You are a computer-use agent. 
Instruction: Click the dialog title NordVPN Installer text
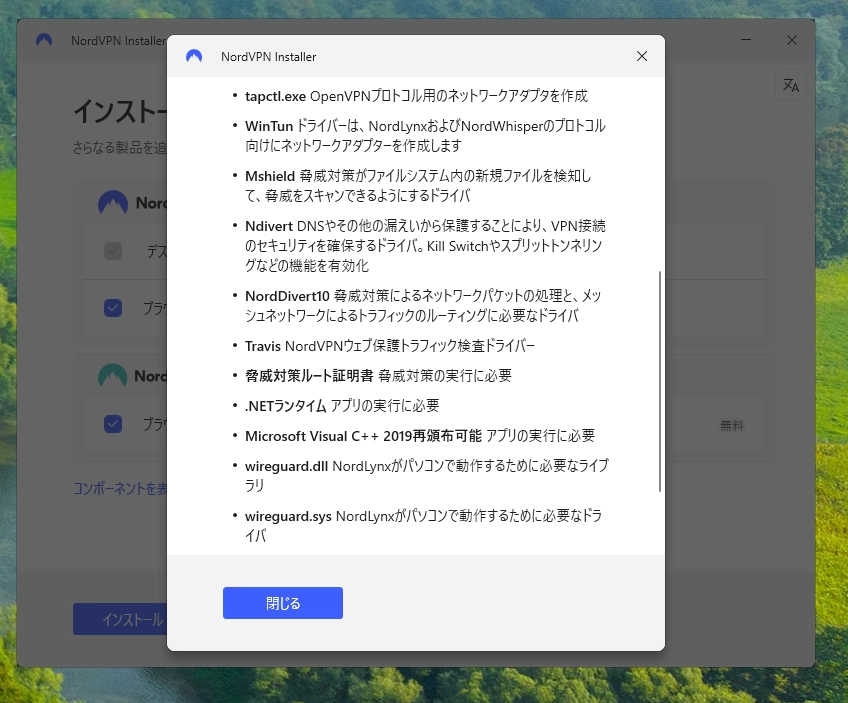[x=268, y=57]
